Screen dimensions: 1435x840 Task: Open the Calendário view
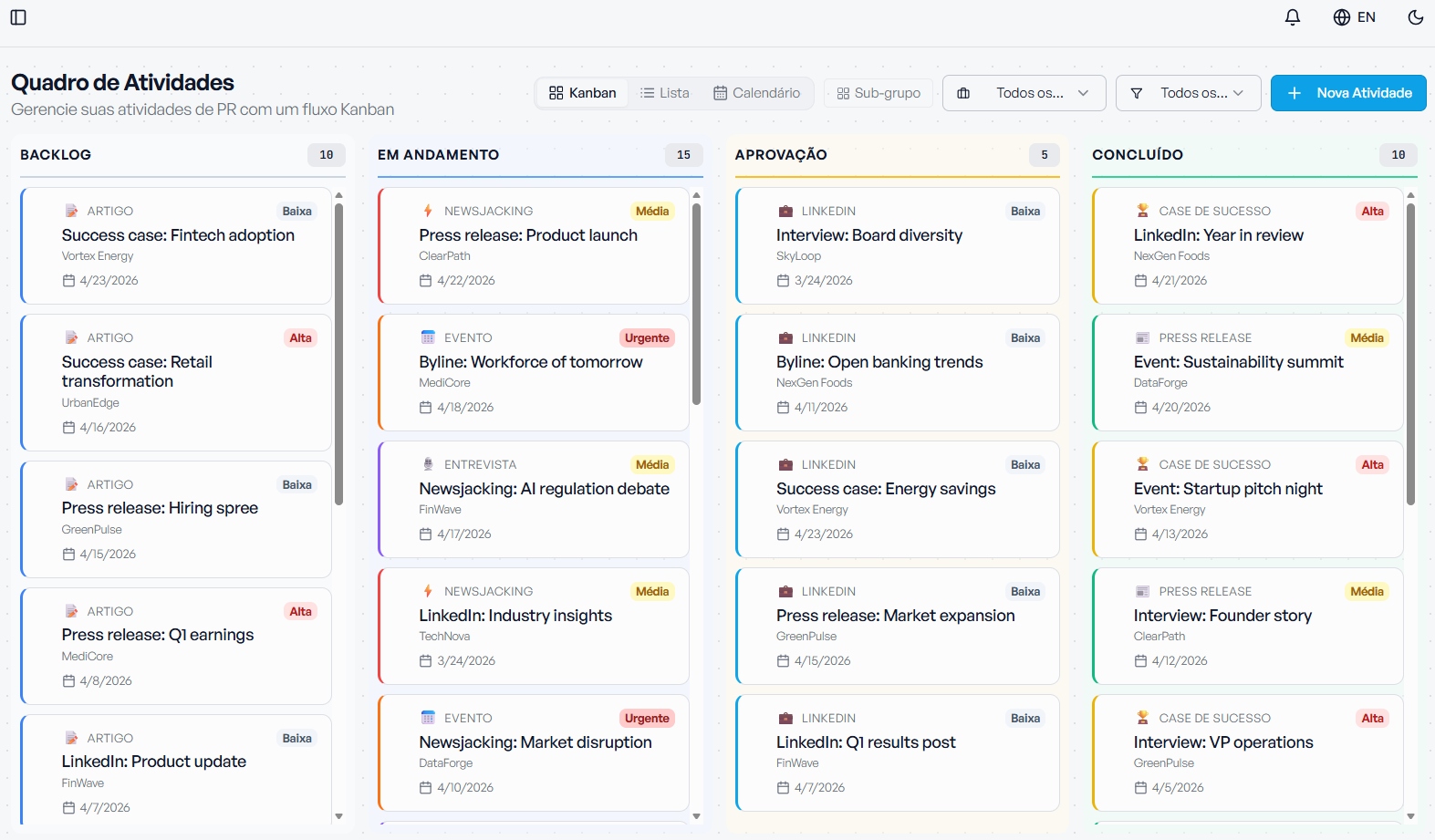click(x=756, y=93)
